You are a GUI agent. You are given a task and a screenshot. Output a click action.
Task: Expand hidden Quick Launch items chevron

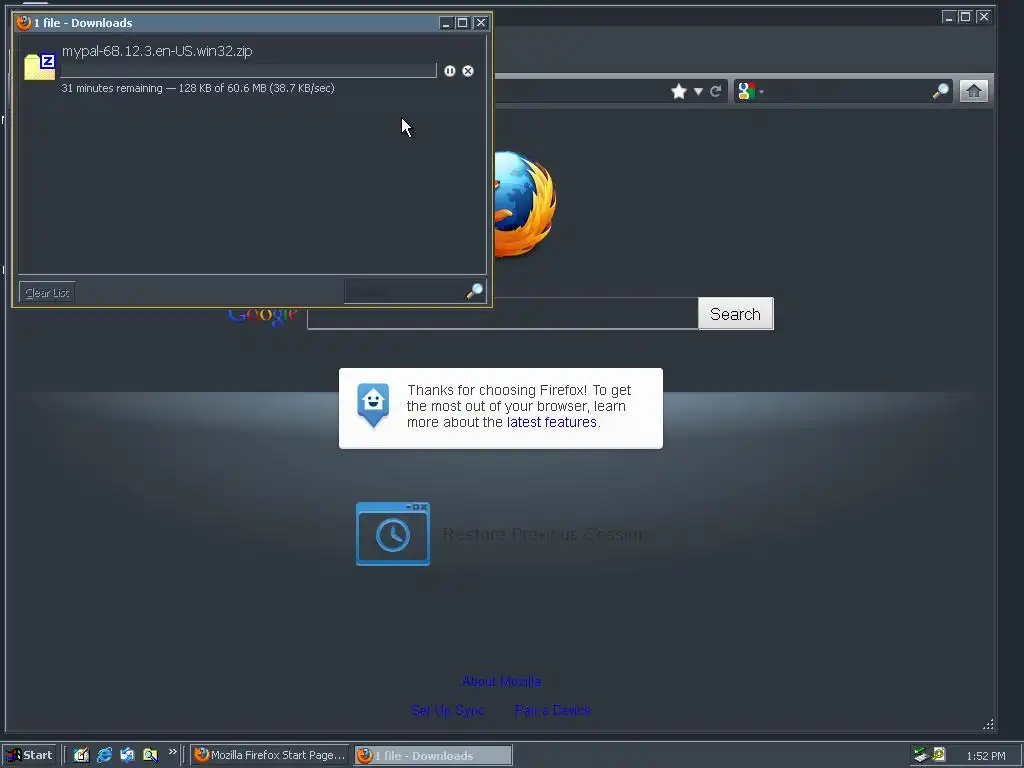[172, 752]
